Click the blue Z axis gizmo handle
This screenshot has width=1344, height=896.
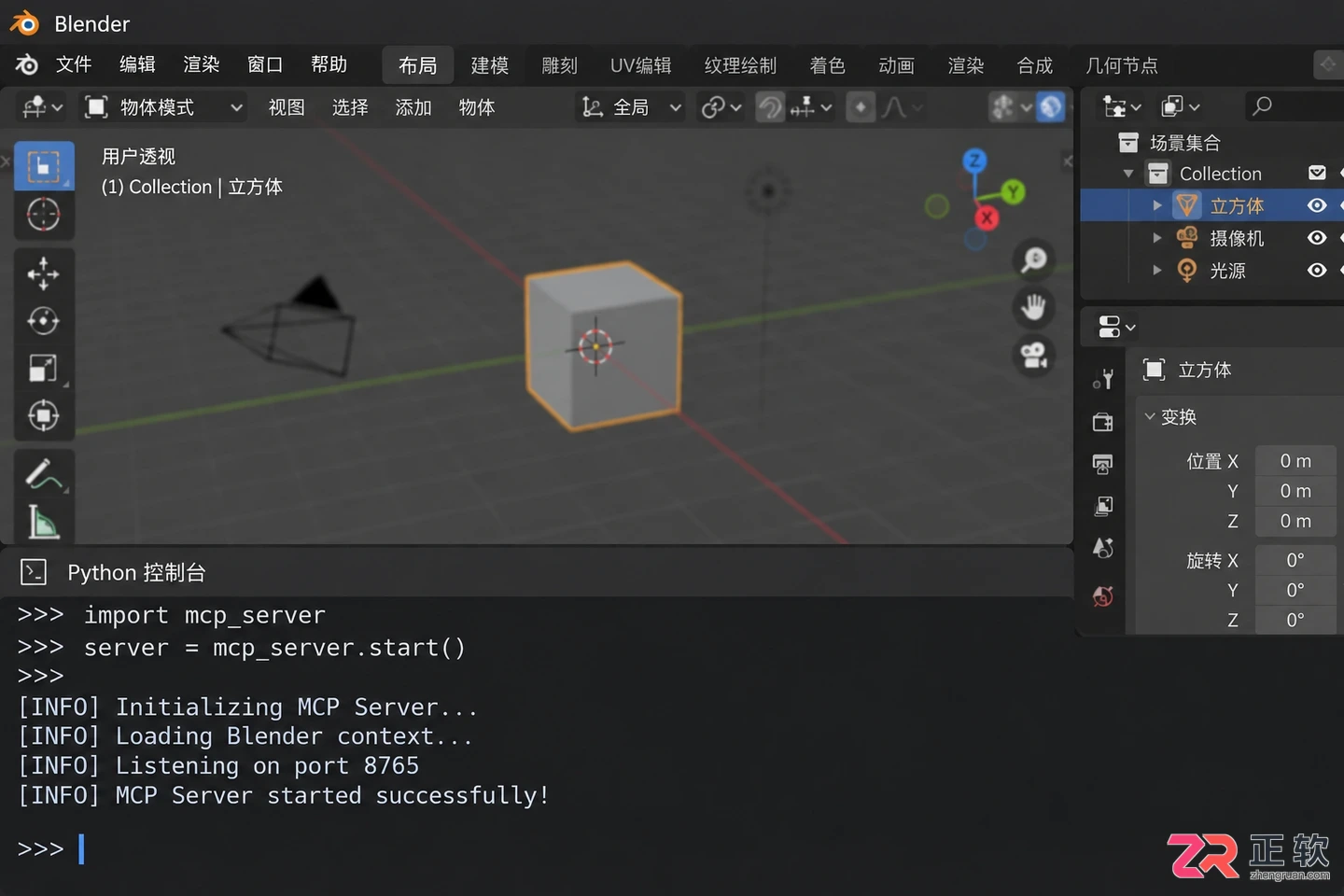(974, 161)
